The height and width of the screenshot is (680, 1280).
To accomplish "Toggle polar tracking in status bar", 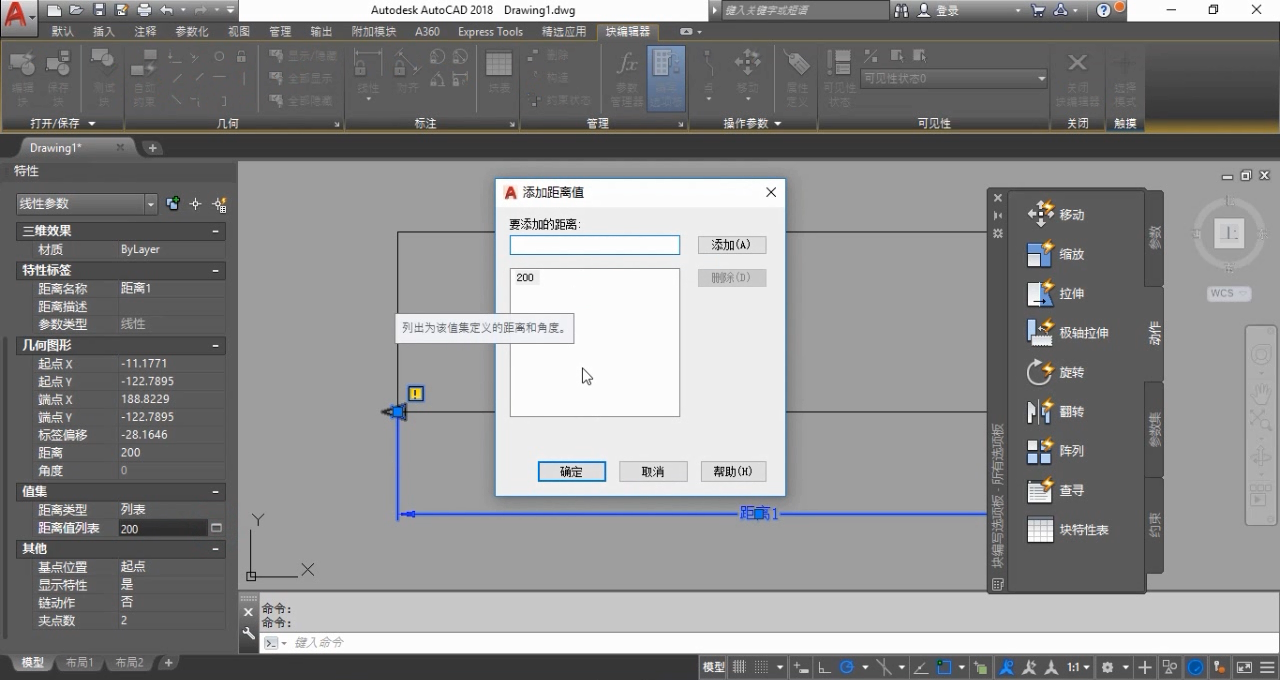I will (847, 667).
